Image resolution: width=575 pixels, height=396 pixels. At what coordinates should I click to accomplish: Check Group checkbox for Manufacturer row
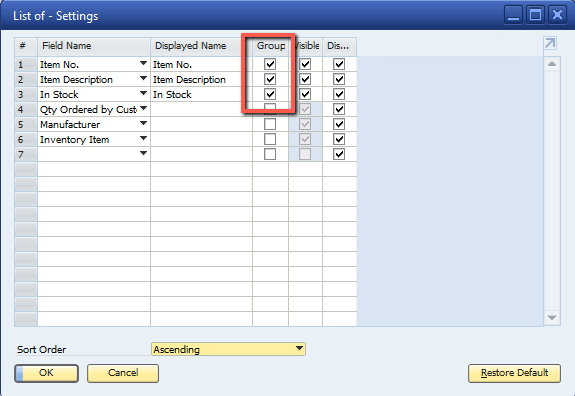click(270, 124)
